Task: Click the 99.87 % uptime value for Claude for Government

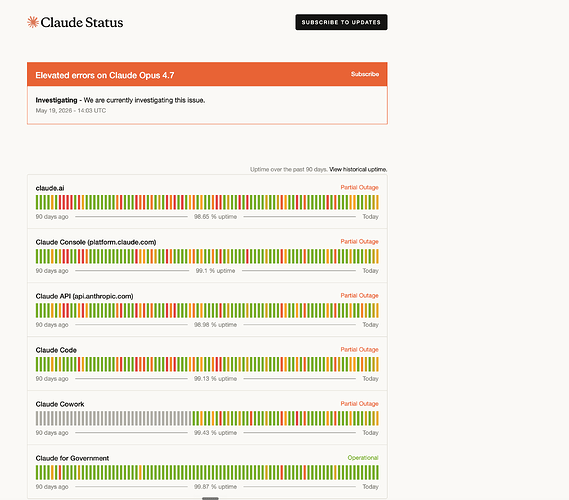Action: pos(215,487)
